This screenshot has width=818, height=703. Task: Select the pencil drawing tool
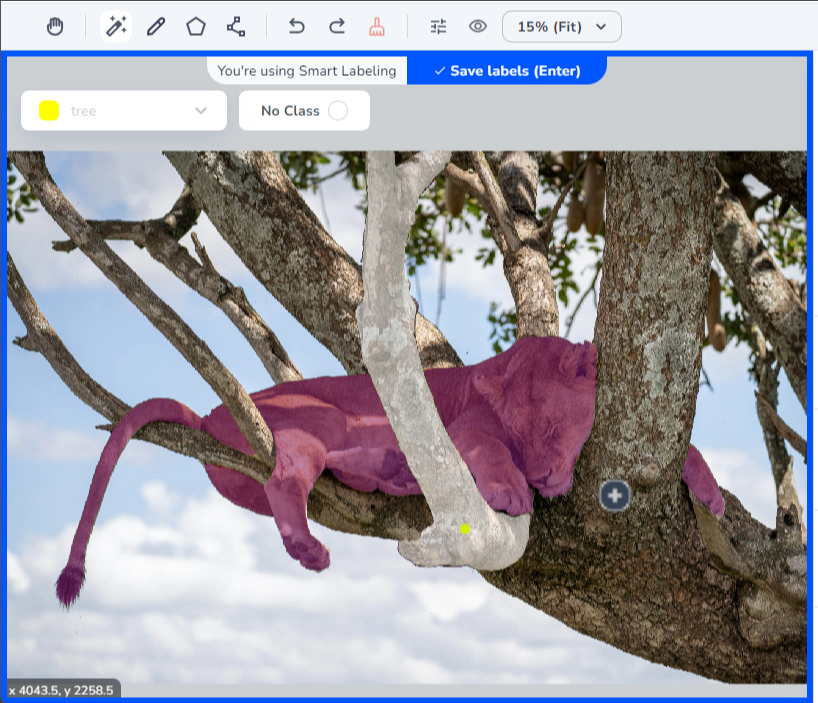156,27
